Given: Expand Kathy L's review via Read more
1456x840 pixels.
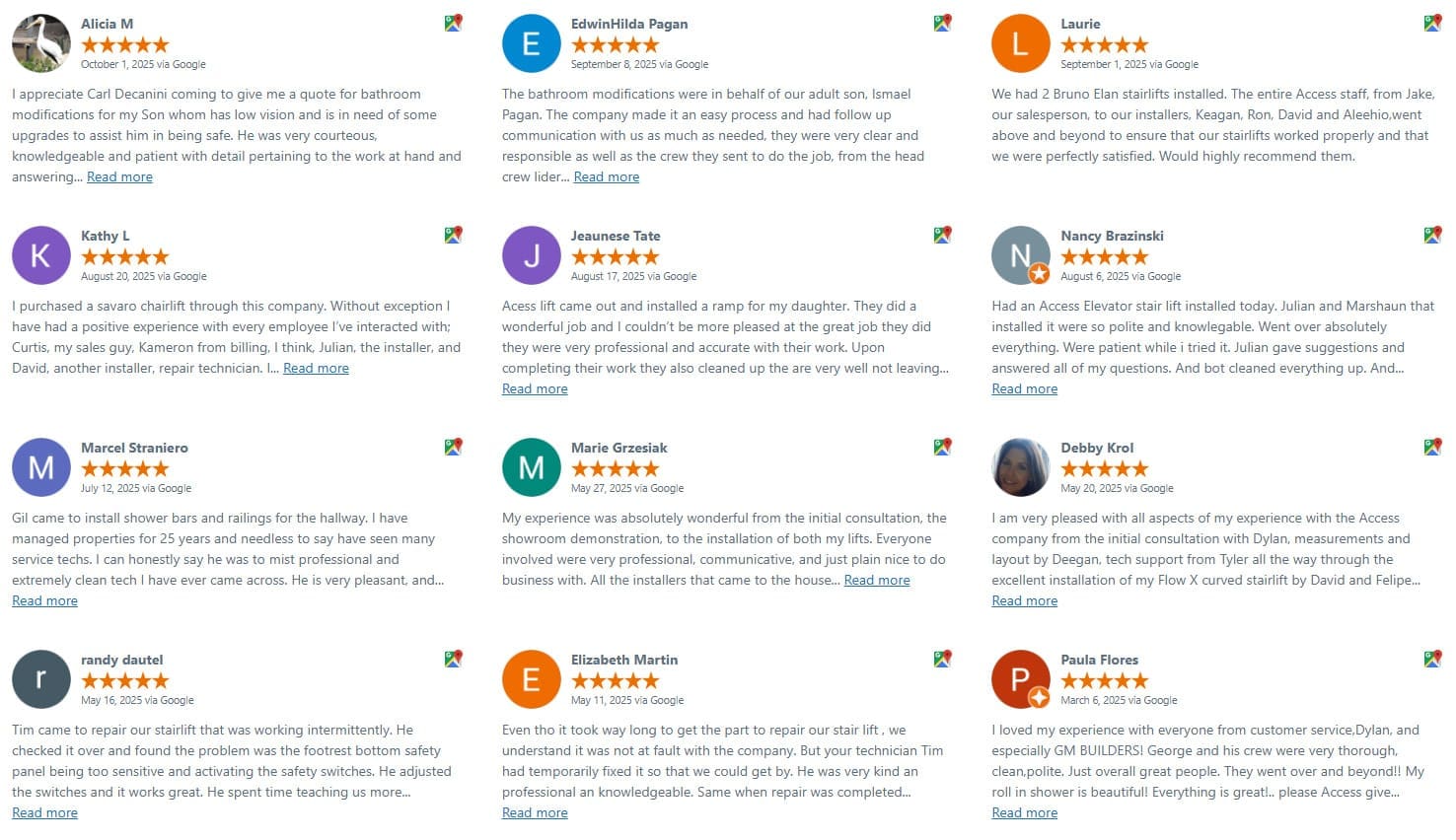Looking at the screenshot, I should [x=316, y=369].
